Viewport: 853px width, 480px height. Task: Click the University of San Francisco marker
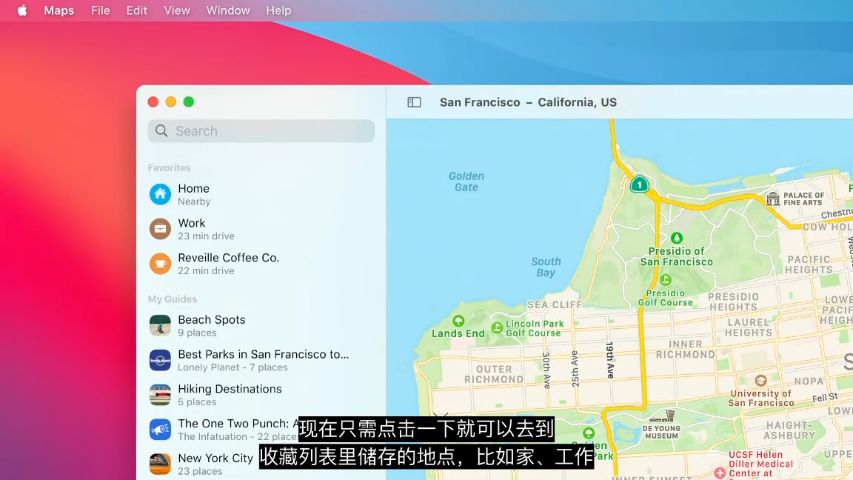(760, 381)
